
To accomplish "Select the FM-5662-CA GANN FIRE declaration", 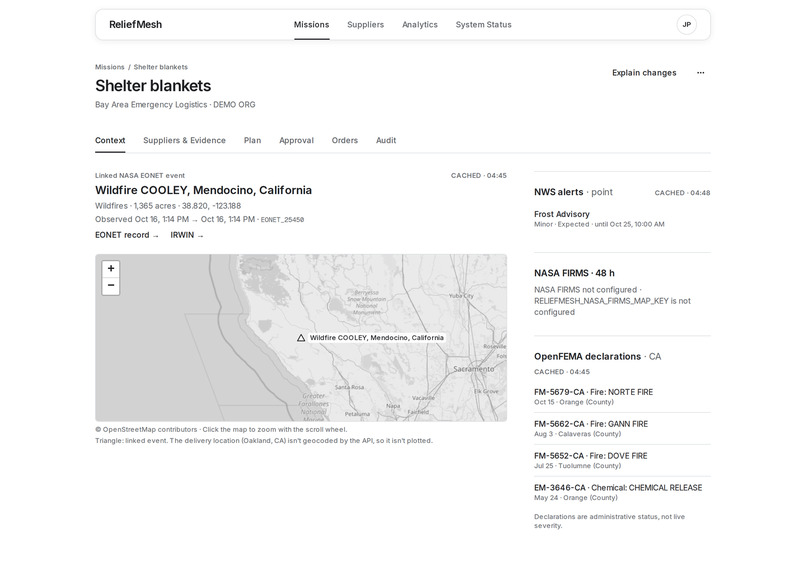I will tap(622, 428).
